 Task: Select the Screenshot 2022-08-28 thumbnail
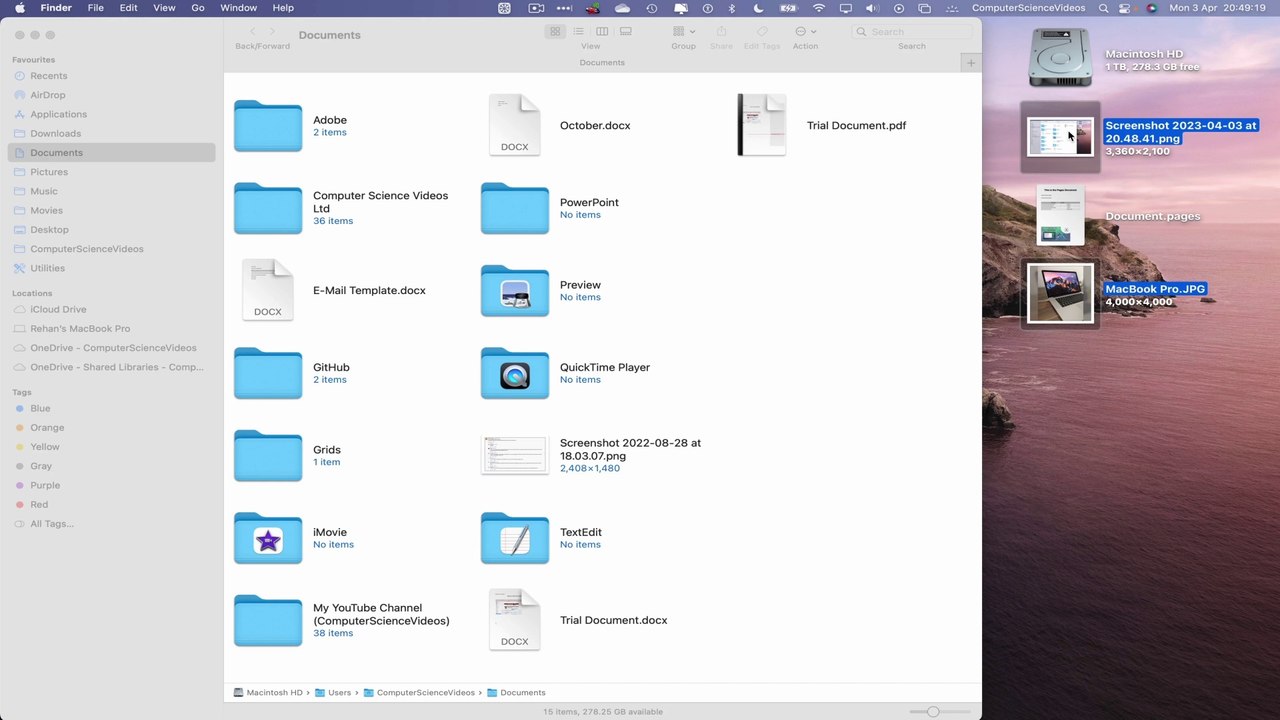pos(515,455)
